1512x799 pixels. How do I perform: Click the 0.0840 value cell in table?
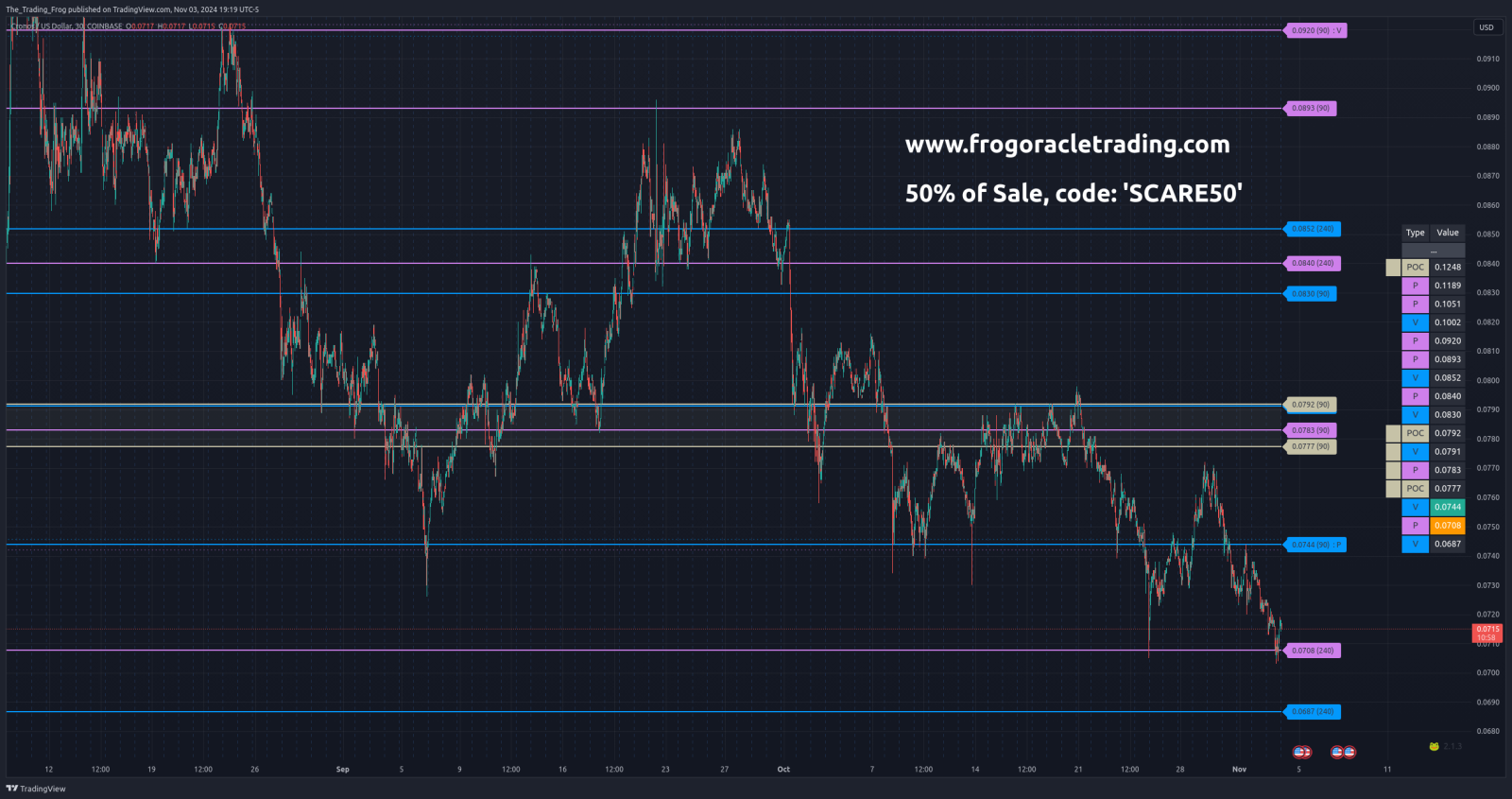(1448, 396)
